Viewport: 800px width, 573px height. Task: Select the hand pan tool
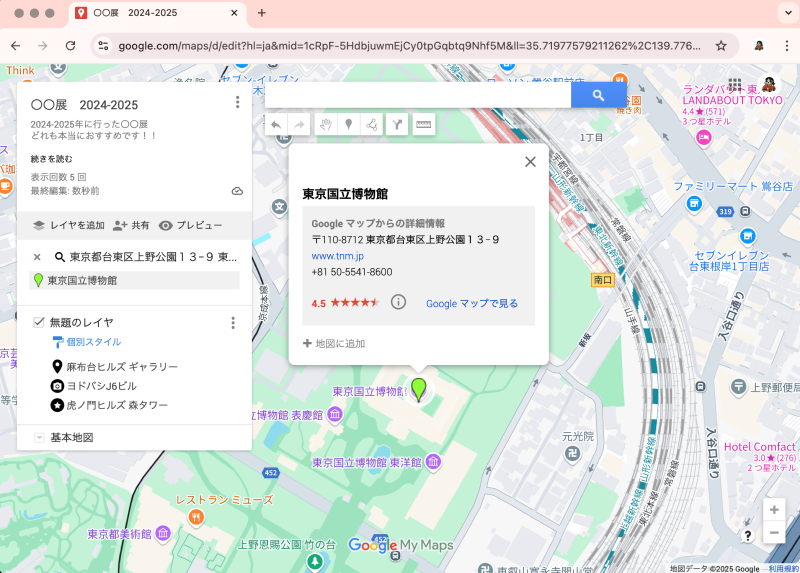click(326, 124)
